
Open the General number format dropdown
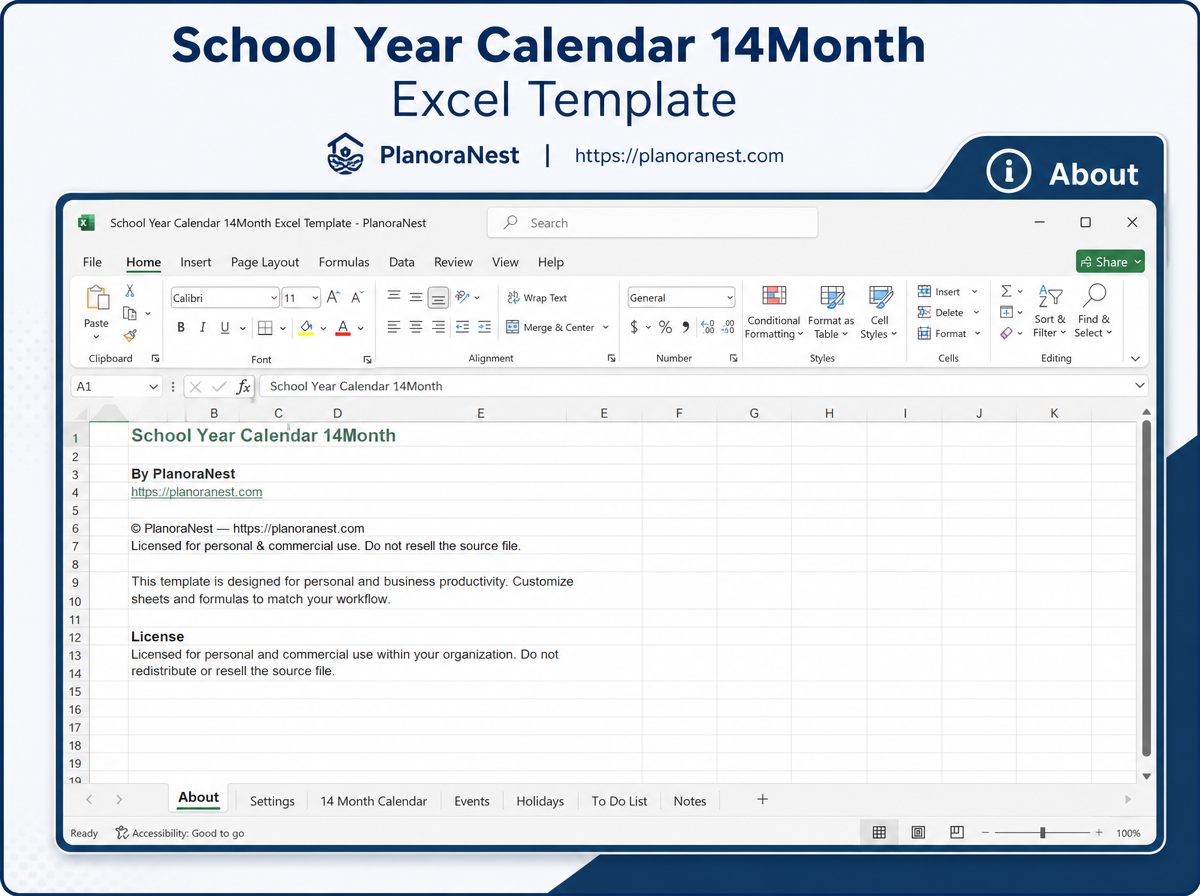click(x=730, y=298)
